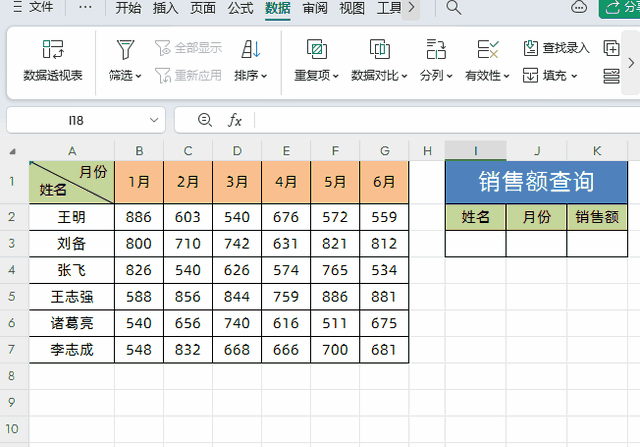Image resolution: width=640 pixels, height=447 pixels.
Task: Select column I header
Action: coord(476,151)
